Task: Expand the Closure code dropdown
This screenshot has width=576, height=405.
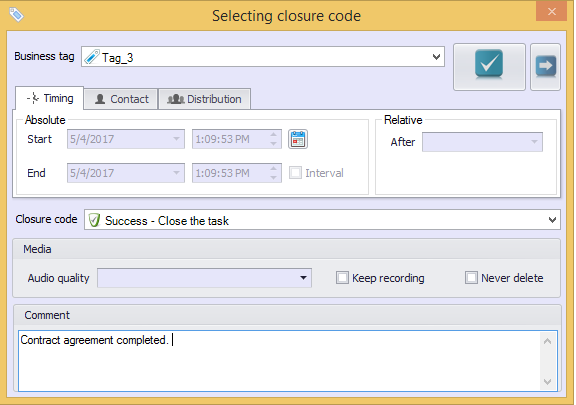Action: tap(552, 220)
